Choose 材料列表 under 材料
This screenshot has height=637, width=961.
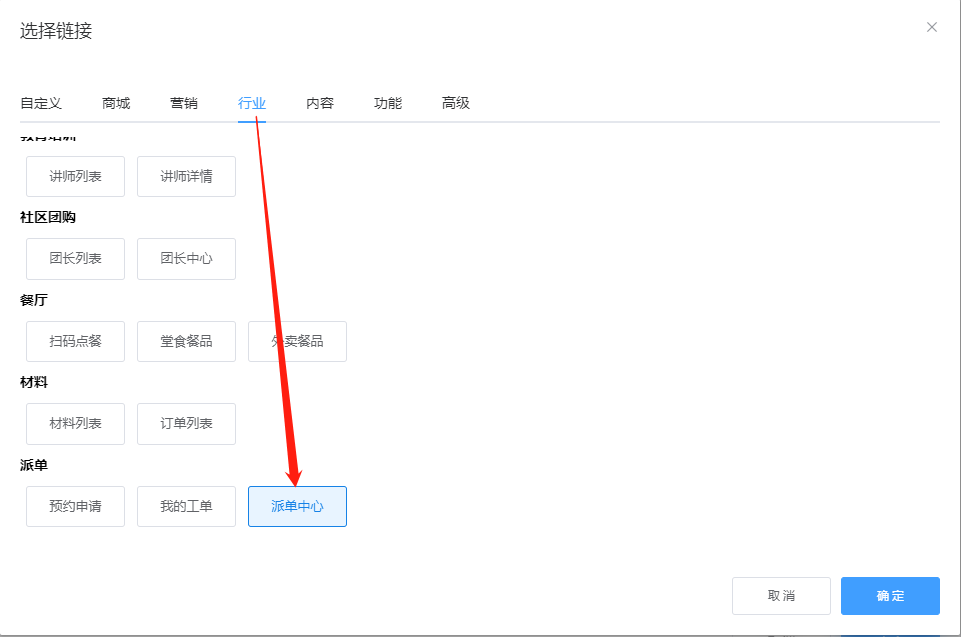74,423
